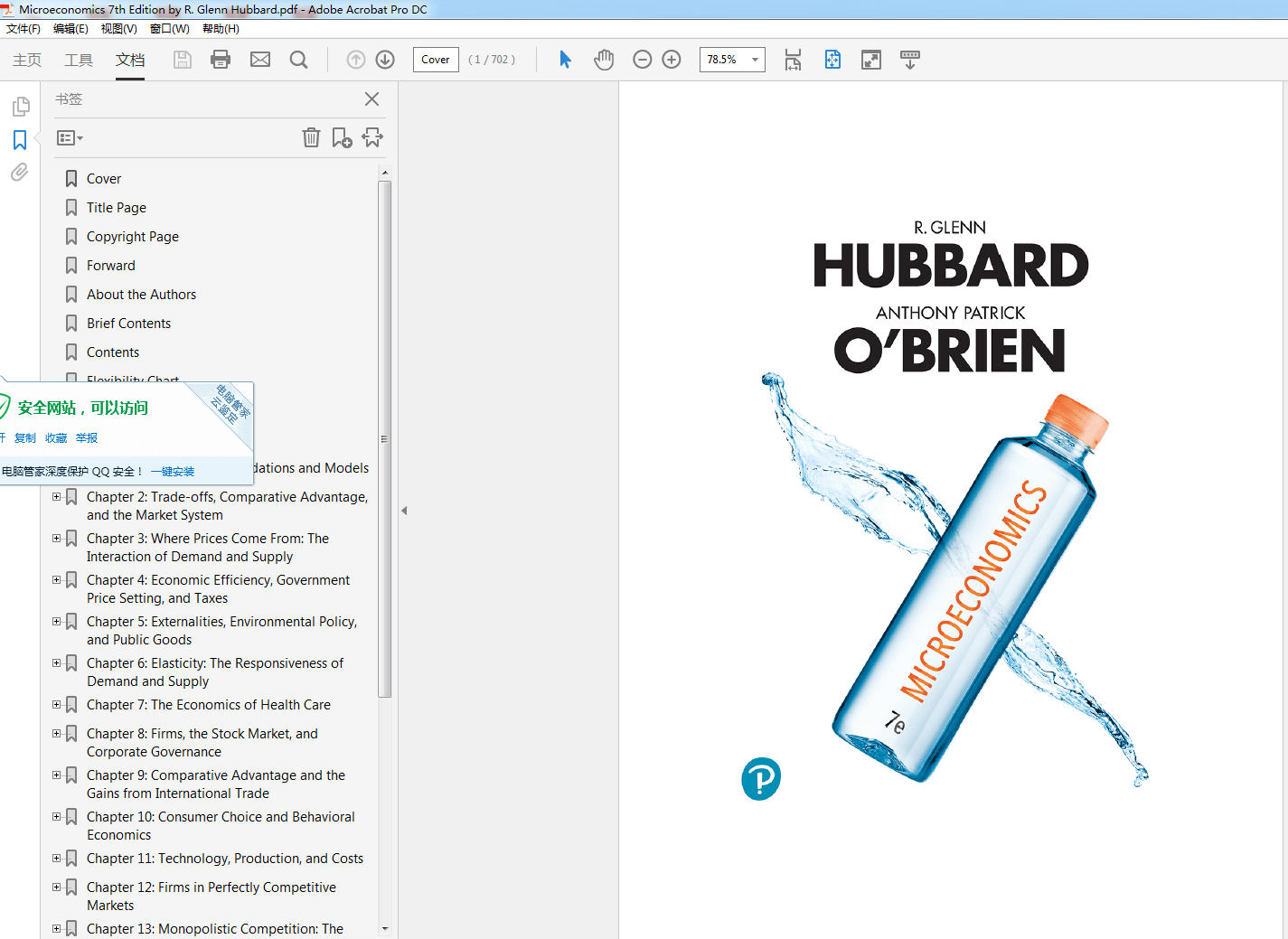Expand Chapter 7 bookmark tree node

click(x=57, y=705)
